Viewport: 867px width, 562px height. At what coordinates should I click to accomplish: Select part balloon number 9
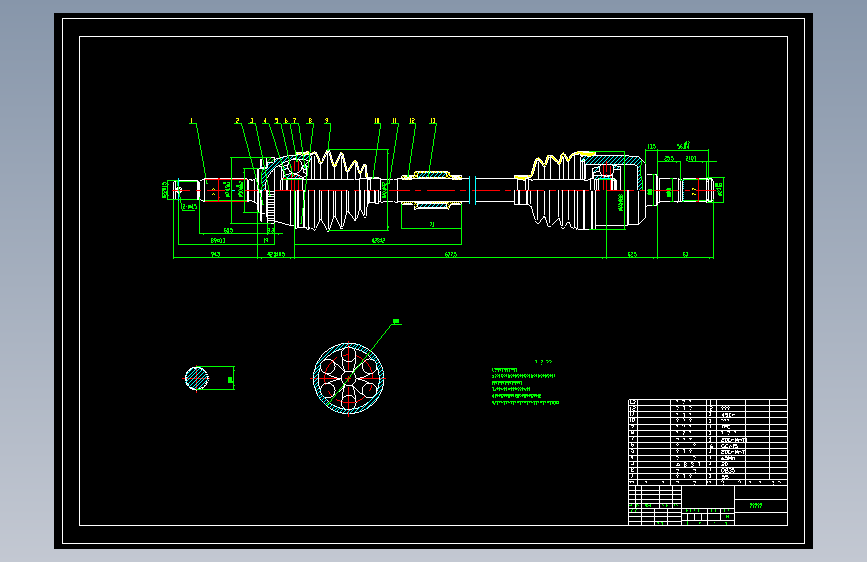(x=327, y=121)
